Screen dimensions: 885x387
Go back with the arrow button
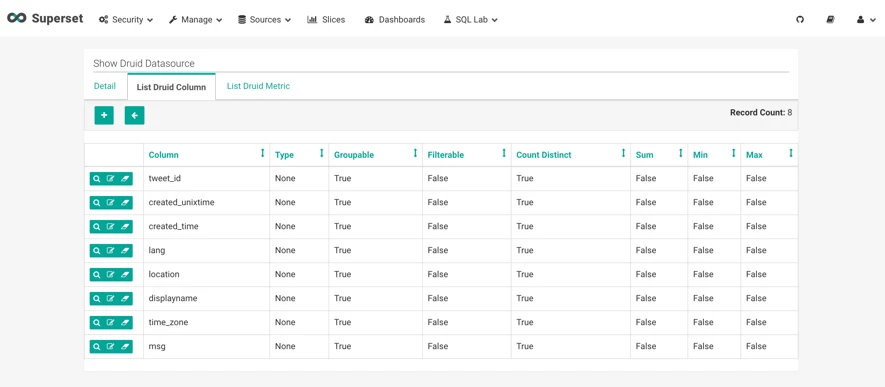(134, 115)
